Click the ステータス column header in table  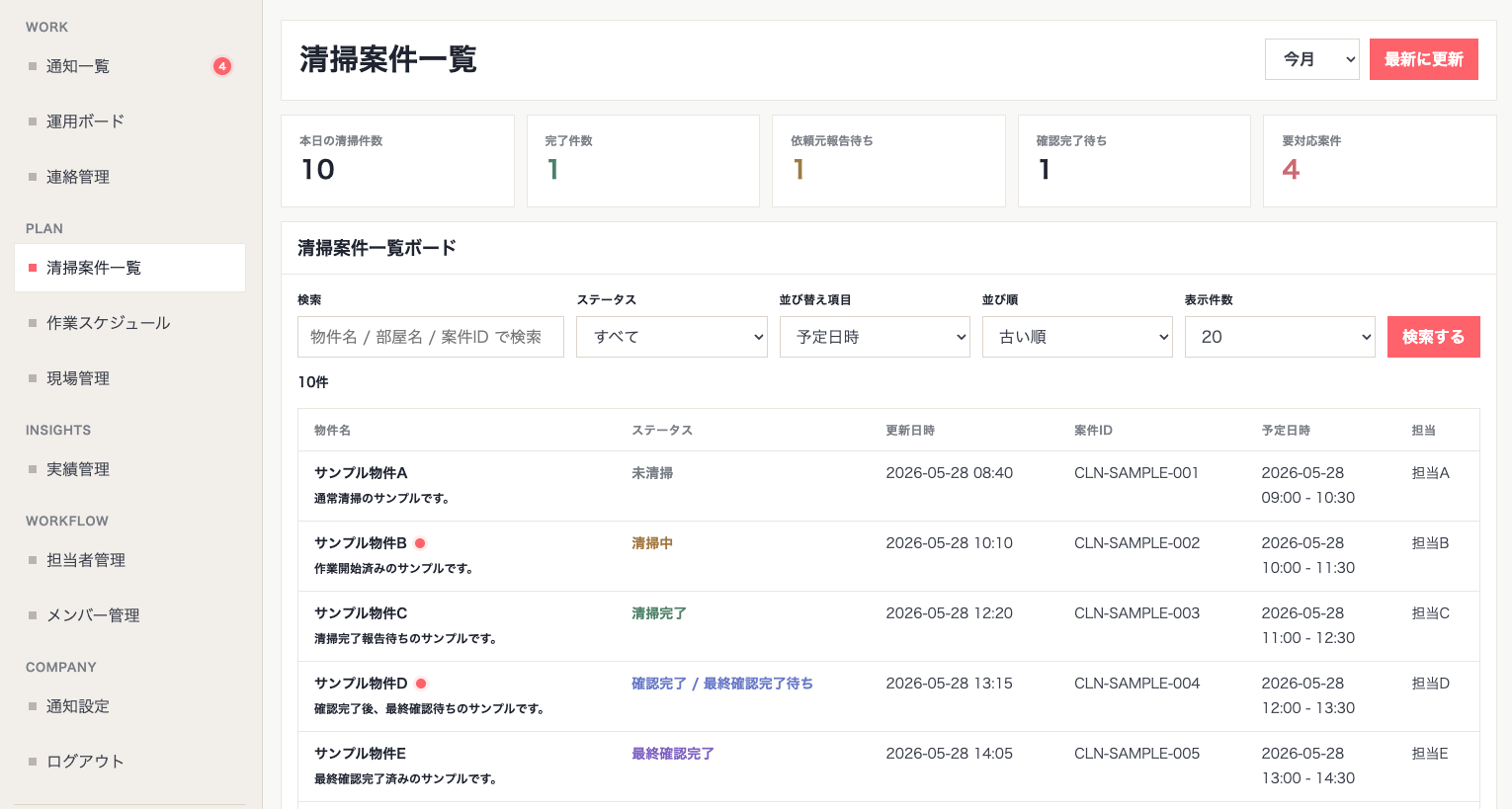point(662,431)
